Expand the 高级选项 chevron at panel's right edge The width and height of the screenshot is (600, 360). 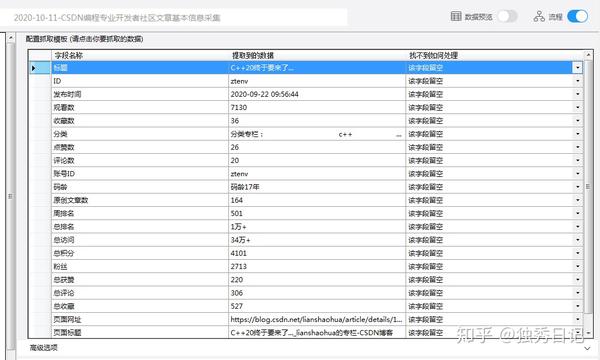click(x=587, y=348)
